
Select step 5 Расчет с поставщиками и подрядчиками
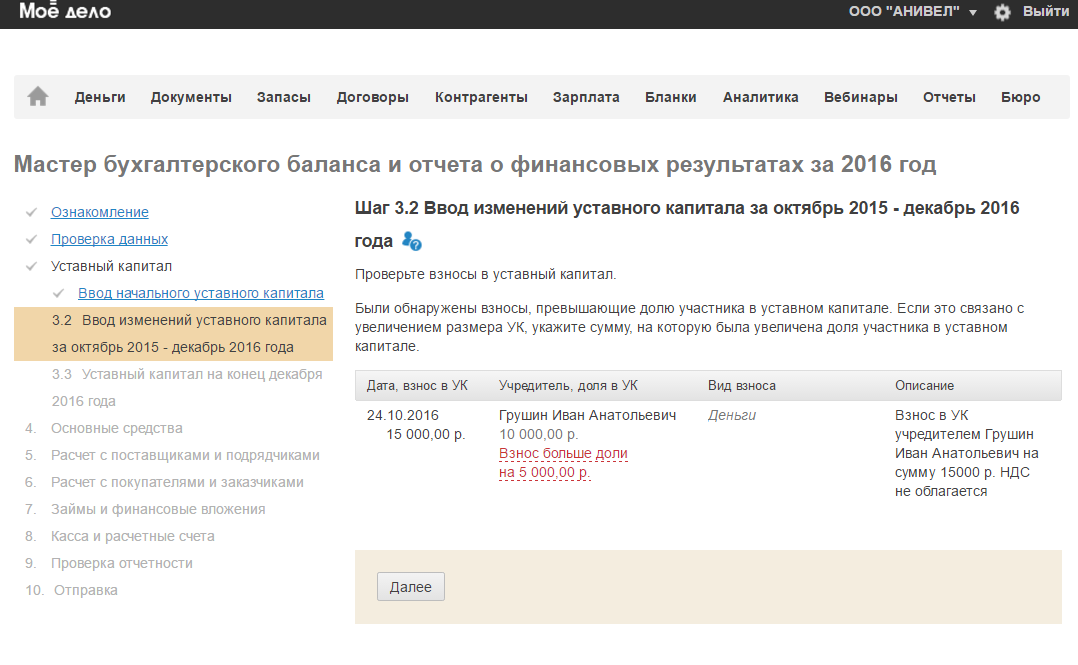[x=173, y=455]
